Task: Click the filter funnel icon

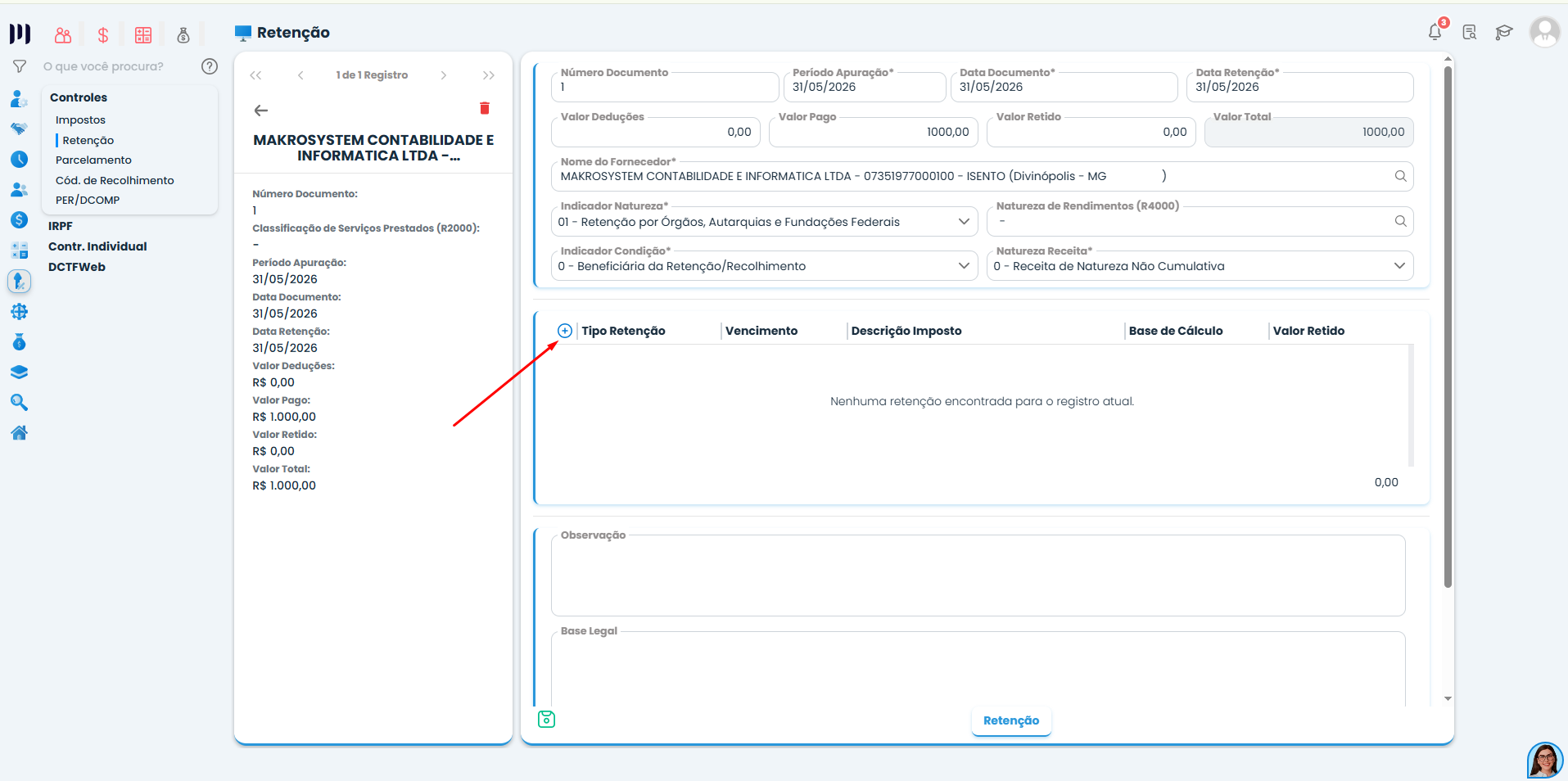Action: [20, 66]
